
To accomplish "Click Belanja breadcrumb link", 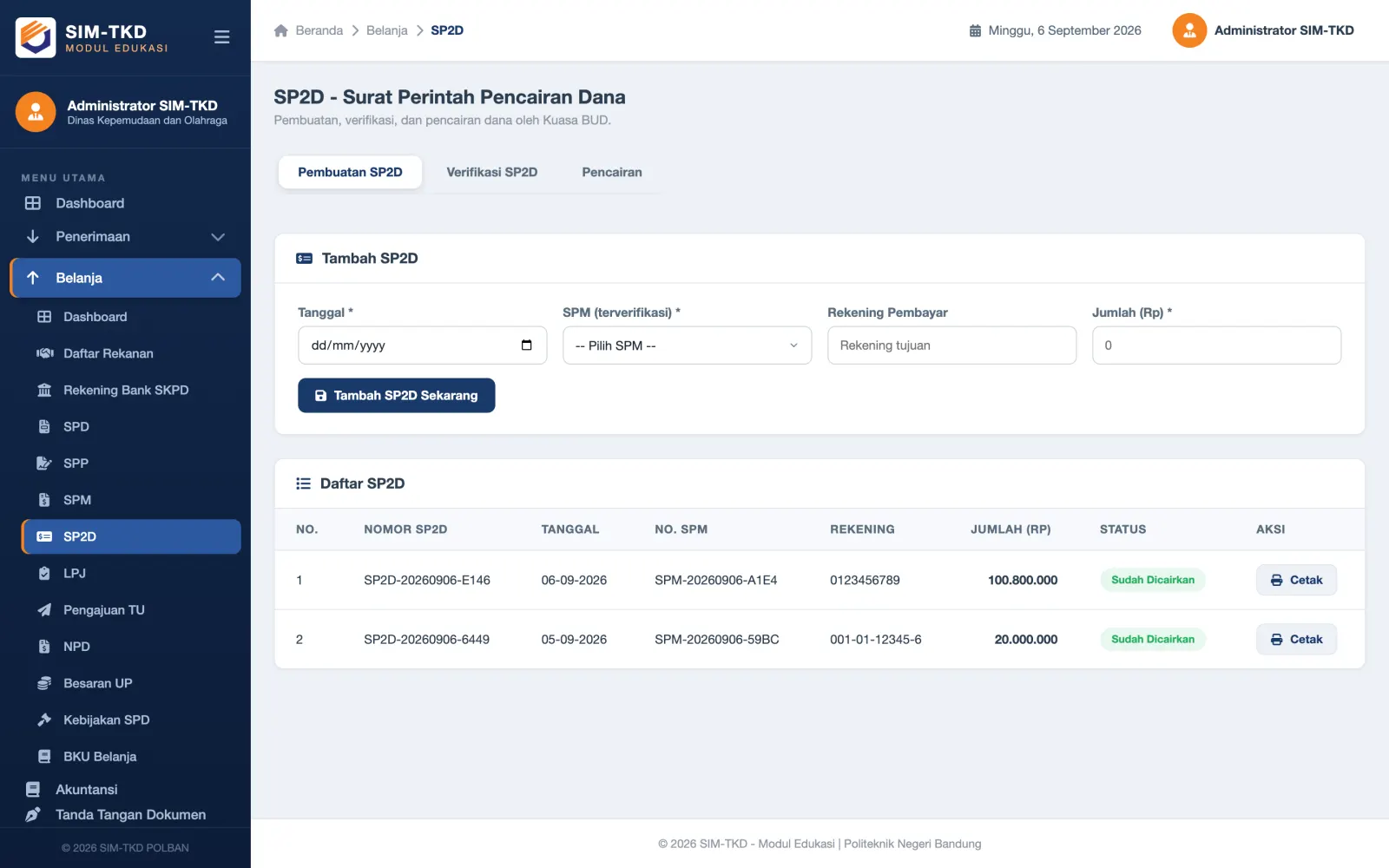I will click(x=387, y=30).
